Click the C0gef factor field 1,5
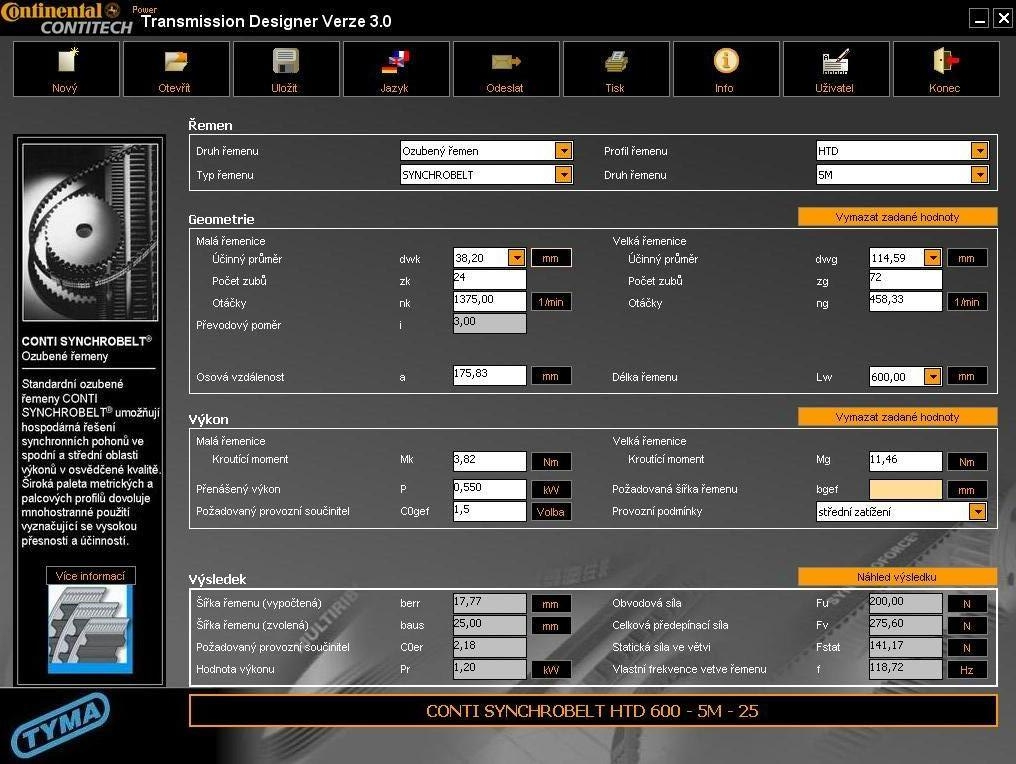This screenshot has width=1016, height=764. coord(490,511)
